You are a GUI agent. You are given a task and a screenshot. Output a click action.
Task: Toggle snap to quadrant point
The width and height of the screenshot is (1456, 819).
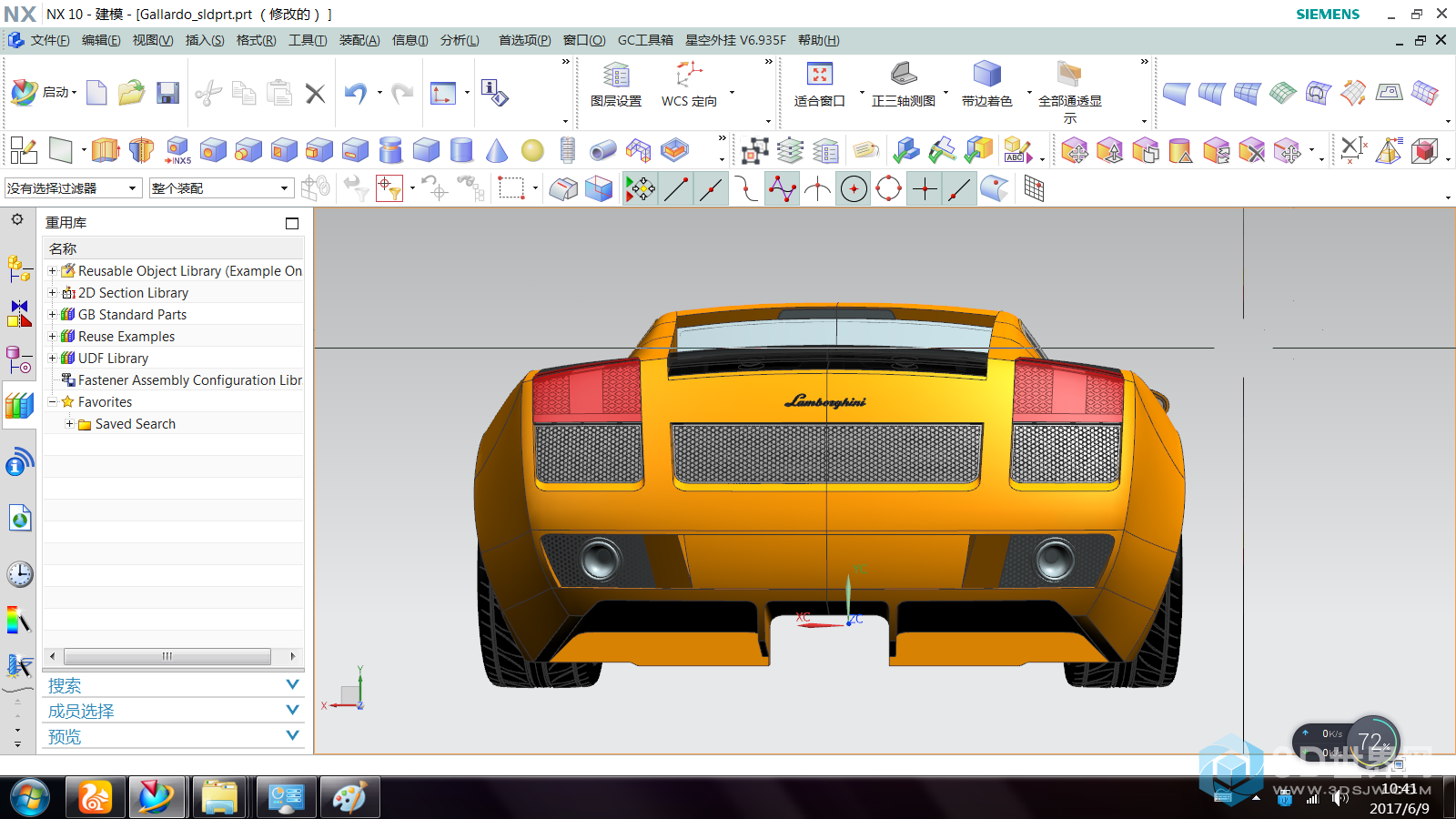888,188
